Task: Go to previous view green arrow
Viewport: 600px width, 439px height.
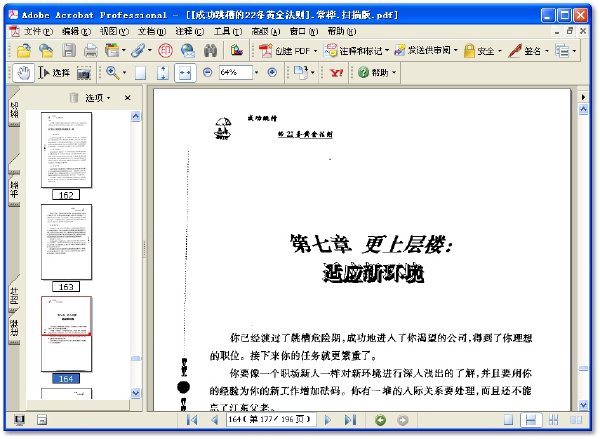Action: (380, 420)
